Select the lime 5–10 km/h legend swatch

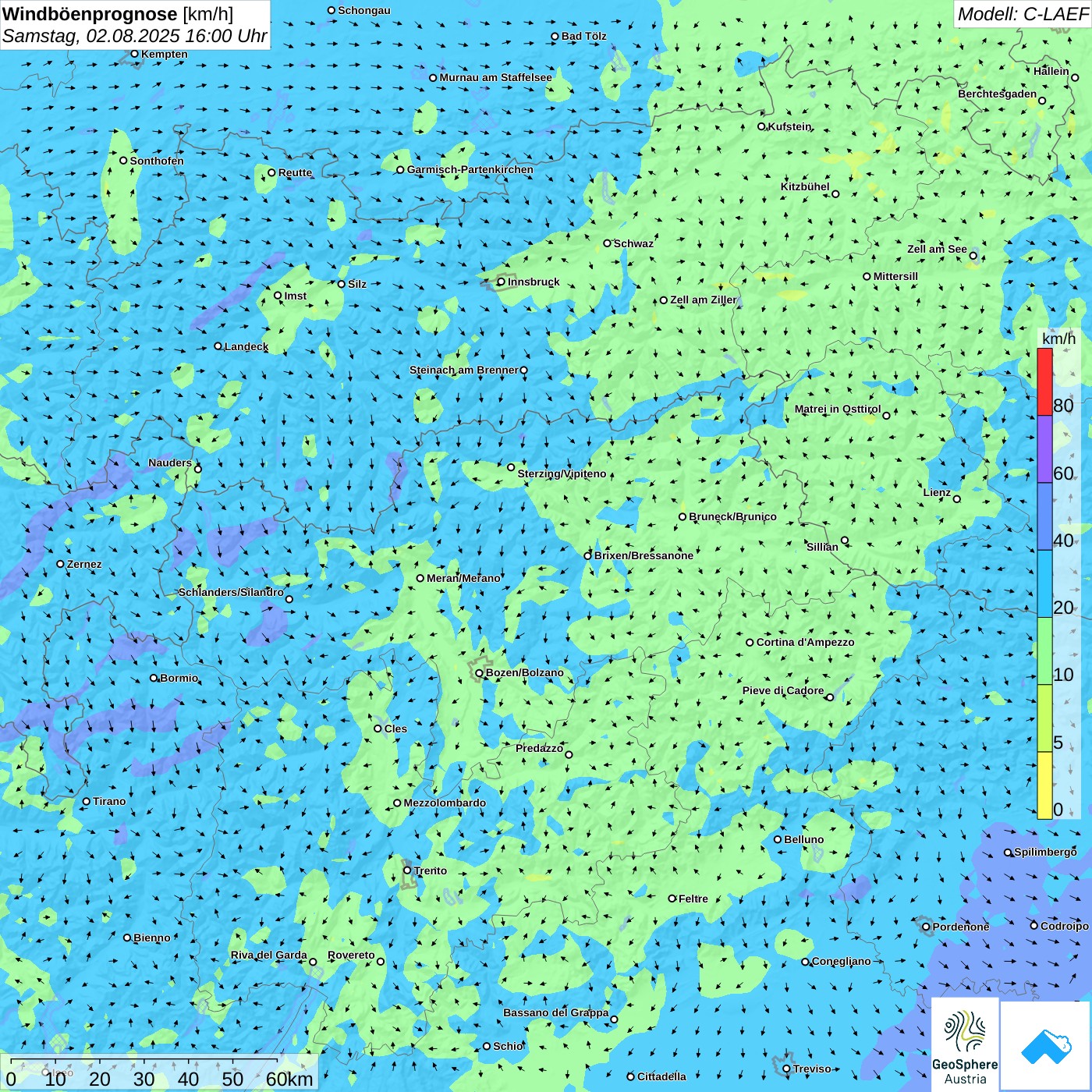(x=1044, y=718)
